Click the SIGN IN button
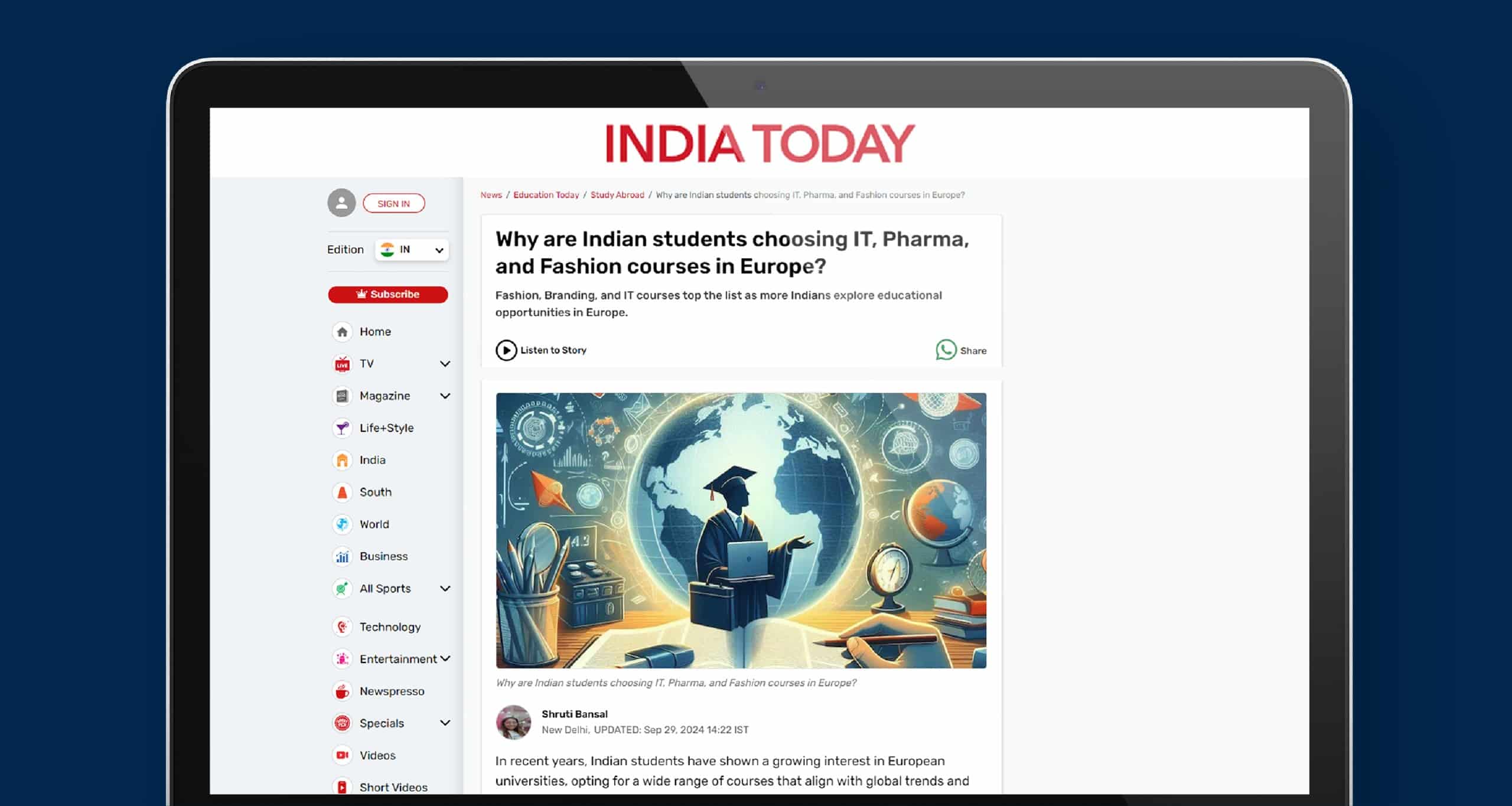1512x806 pixels. [x=393, y=203]
